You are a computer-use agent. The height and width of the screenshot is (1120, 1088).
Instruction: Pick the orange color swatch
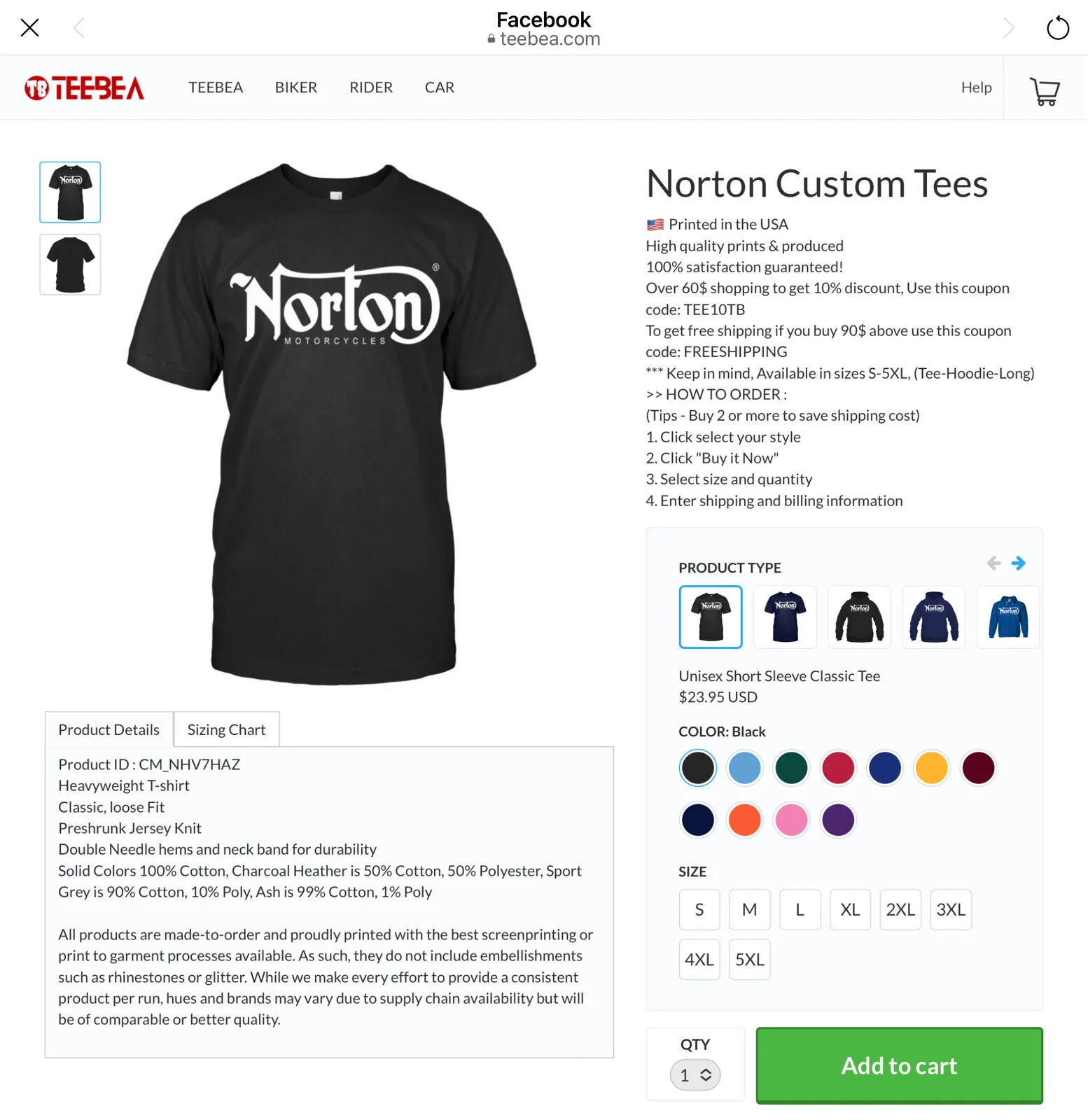coord(744,820)
